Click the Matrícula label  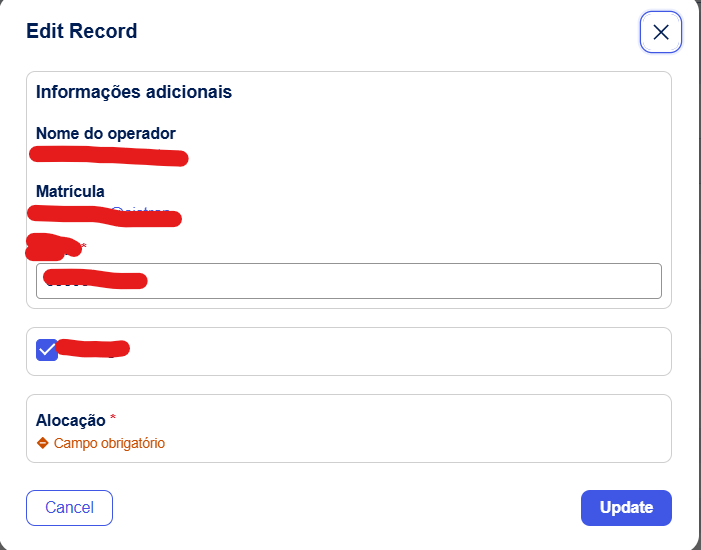(x=70, y=191)
